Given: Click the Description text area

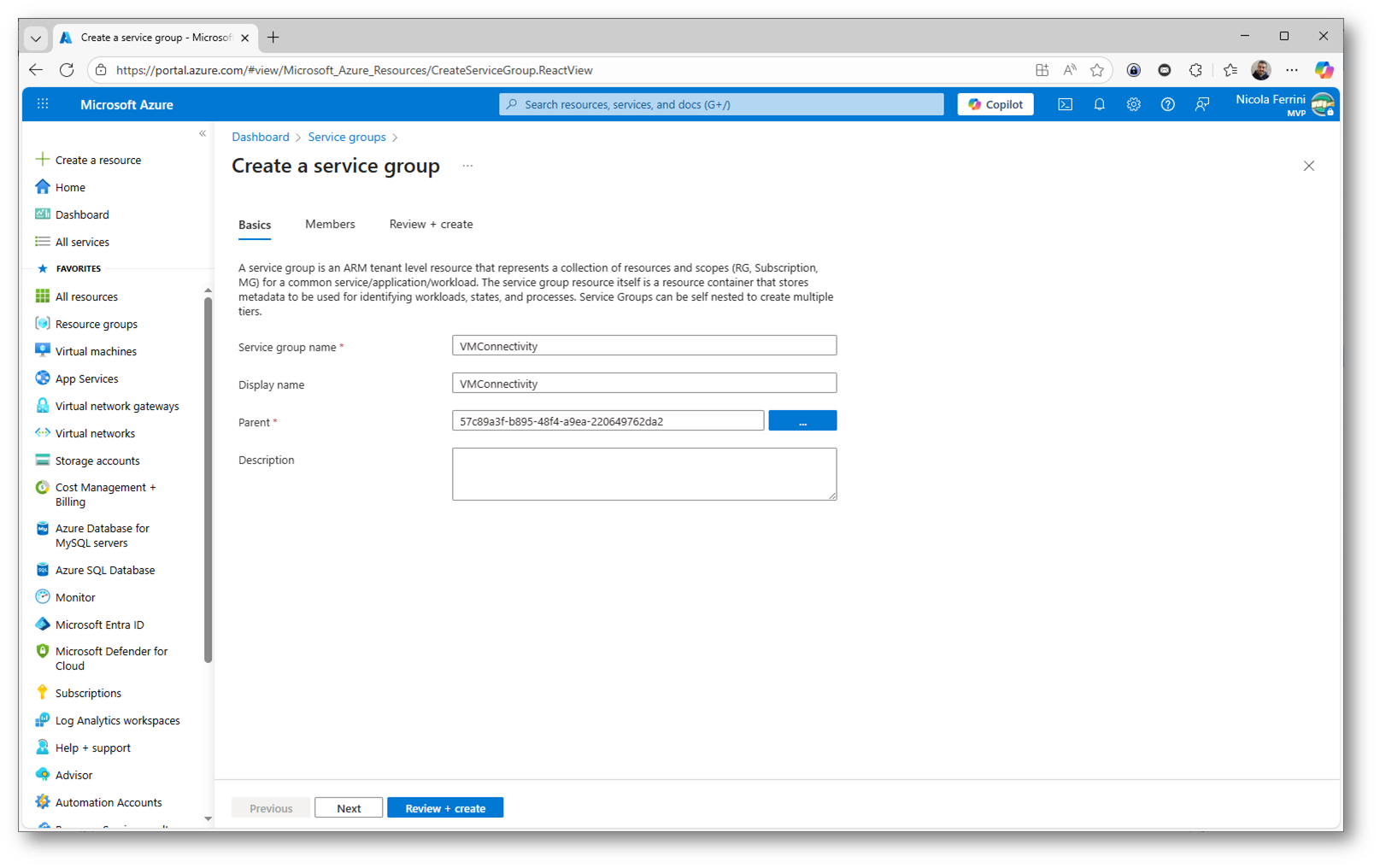Looking at the screenshot, I should pos(644,474).
